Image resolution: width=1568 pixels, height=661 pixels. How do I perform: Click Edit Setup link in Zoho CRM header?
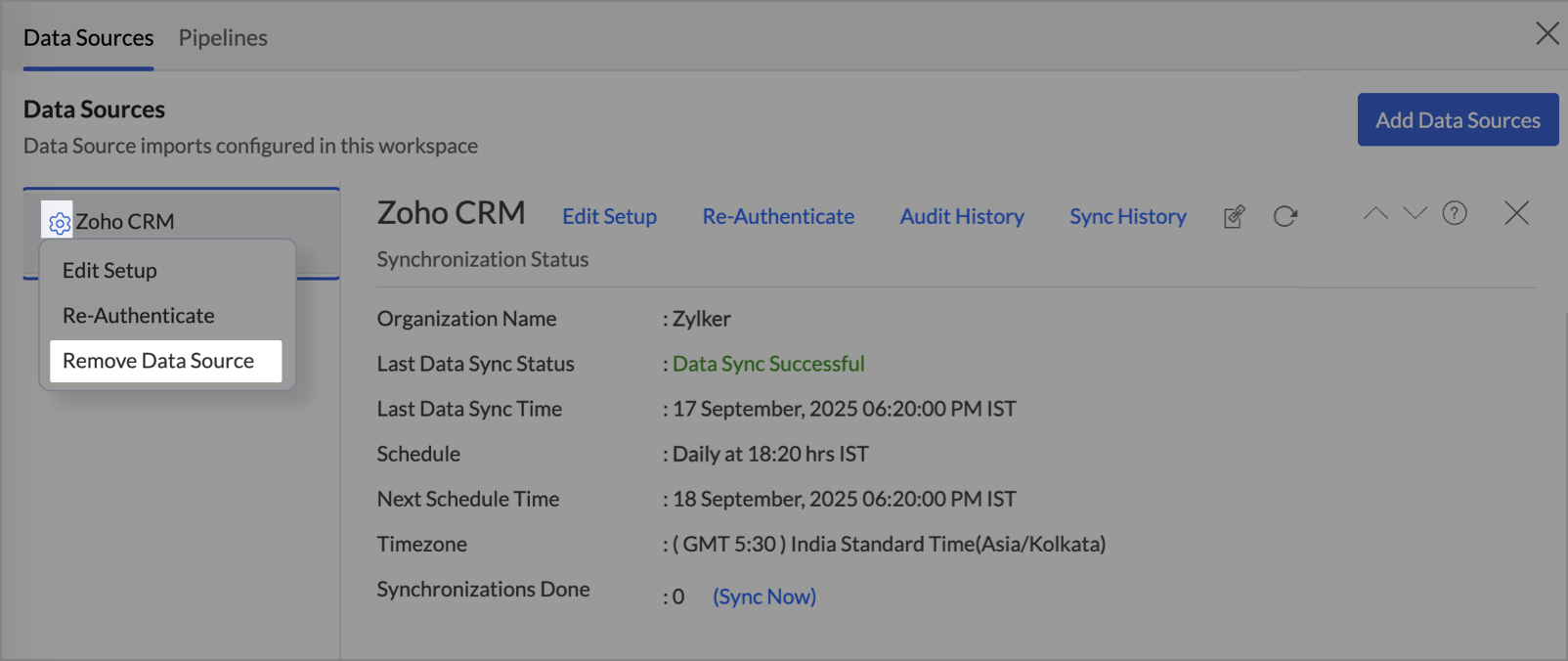(609, 216)
